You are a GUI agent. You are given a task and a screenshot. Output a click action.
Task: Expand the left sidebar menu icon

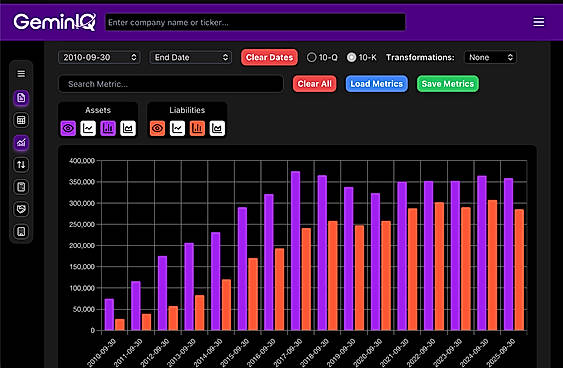(21, 74)
